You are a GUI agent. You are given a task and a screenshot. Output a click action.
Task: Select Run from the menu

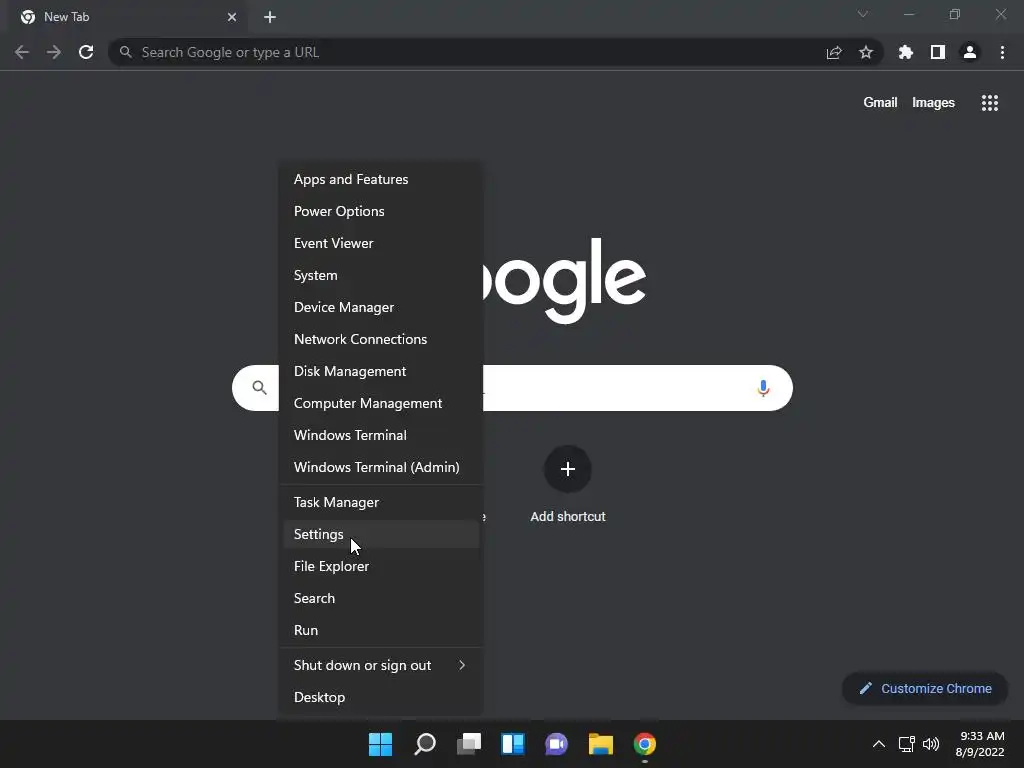tap(381, 630)
